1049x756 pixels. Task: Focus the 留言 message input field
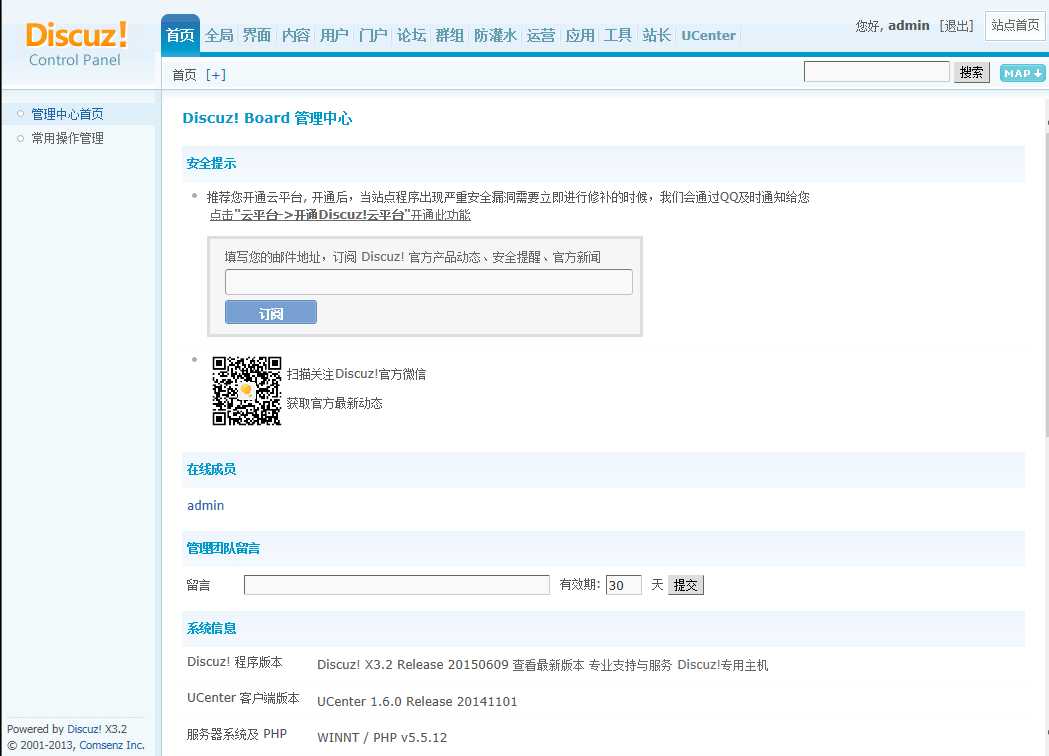(397, 585)
